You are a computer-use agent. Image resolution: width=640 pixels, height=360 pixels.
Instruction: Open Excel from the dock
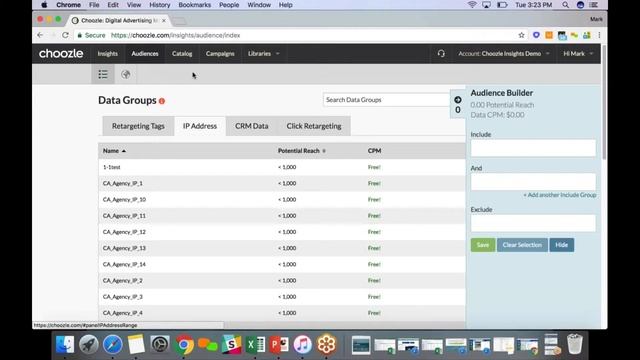(x=255, y=344)
